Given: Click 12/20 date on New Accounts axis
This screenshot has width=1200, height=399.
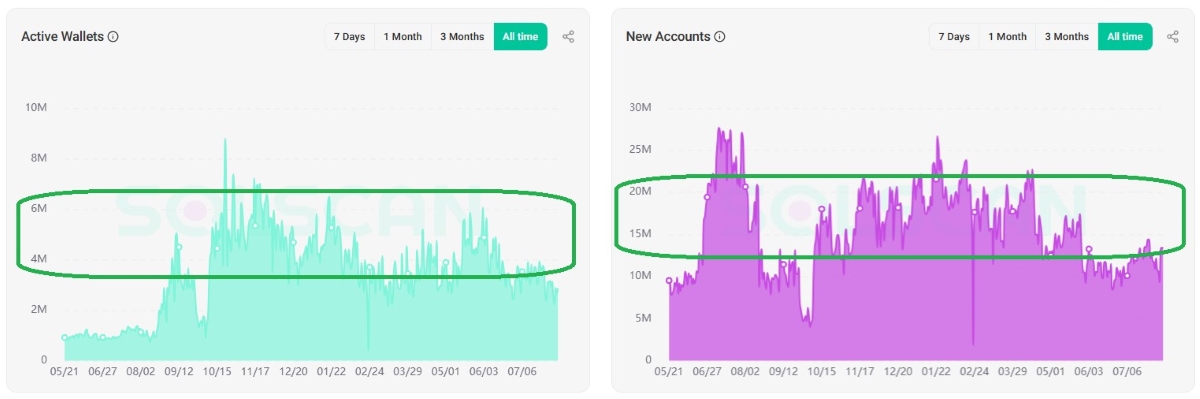Looking at the screenshot, I should (898, 371).
